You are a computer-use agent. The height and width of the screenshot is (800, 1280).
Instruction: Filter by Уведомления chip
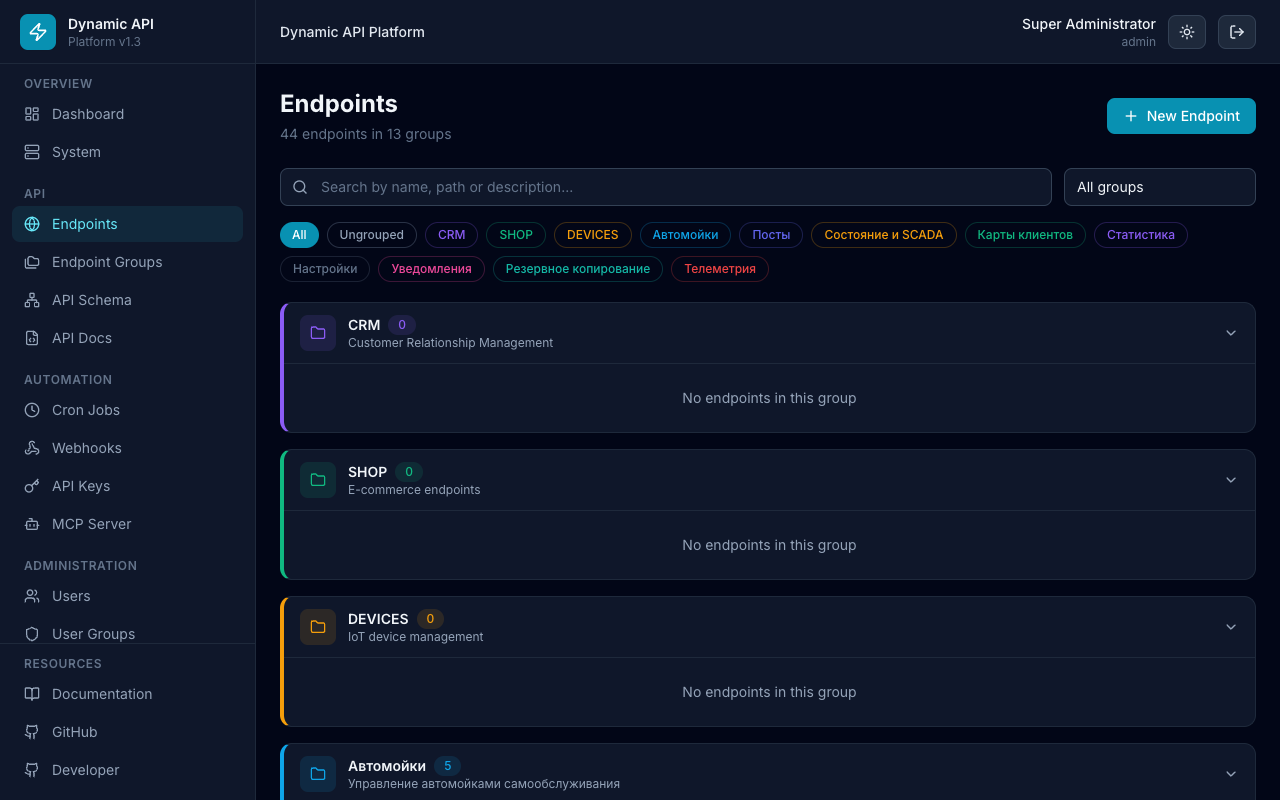[x=432, y=269]
